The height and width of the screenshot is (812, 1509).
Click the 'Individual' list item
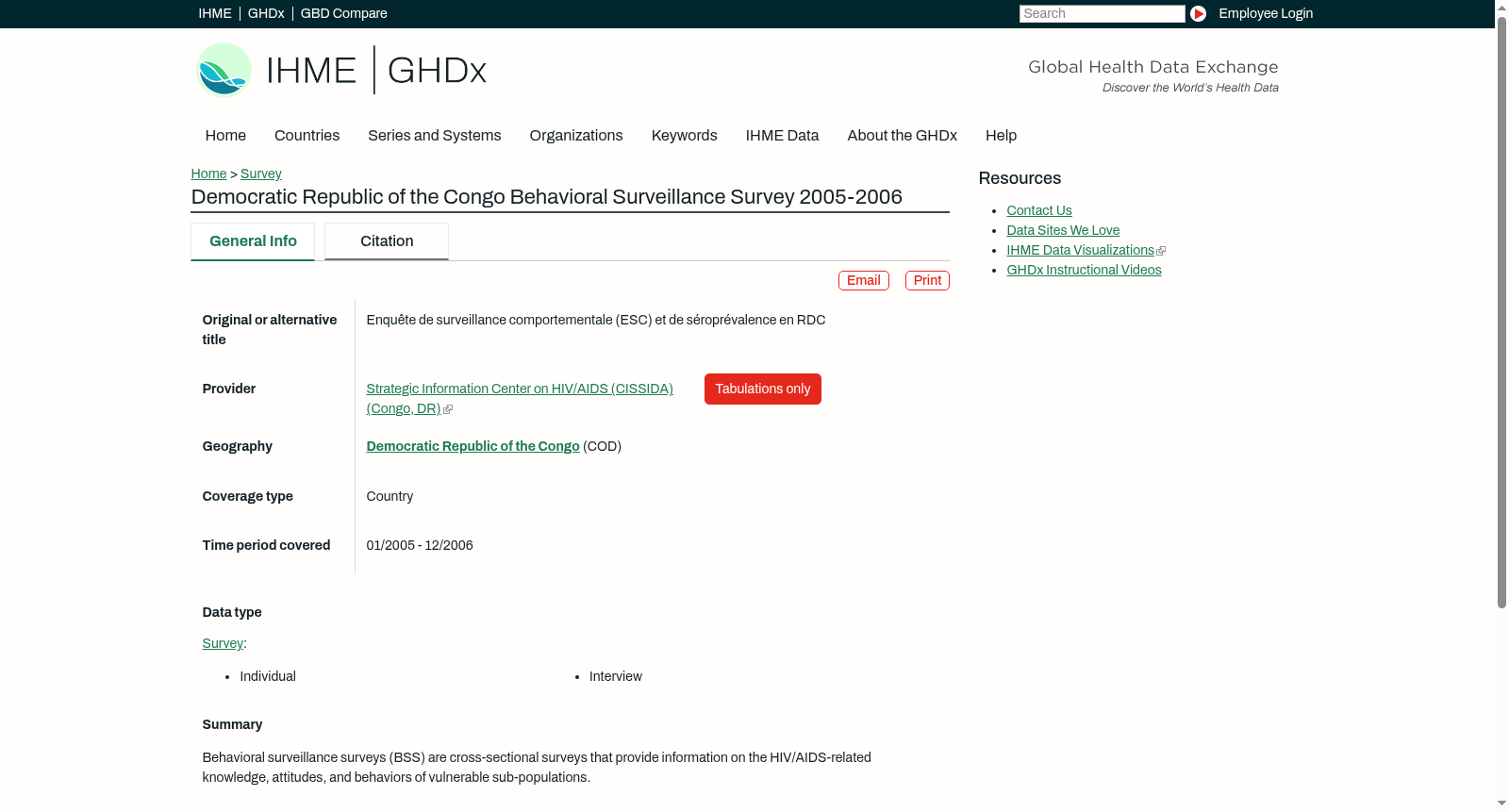268,677
